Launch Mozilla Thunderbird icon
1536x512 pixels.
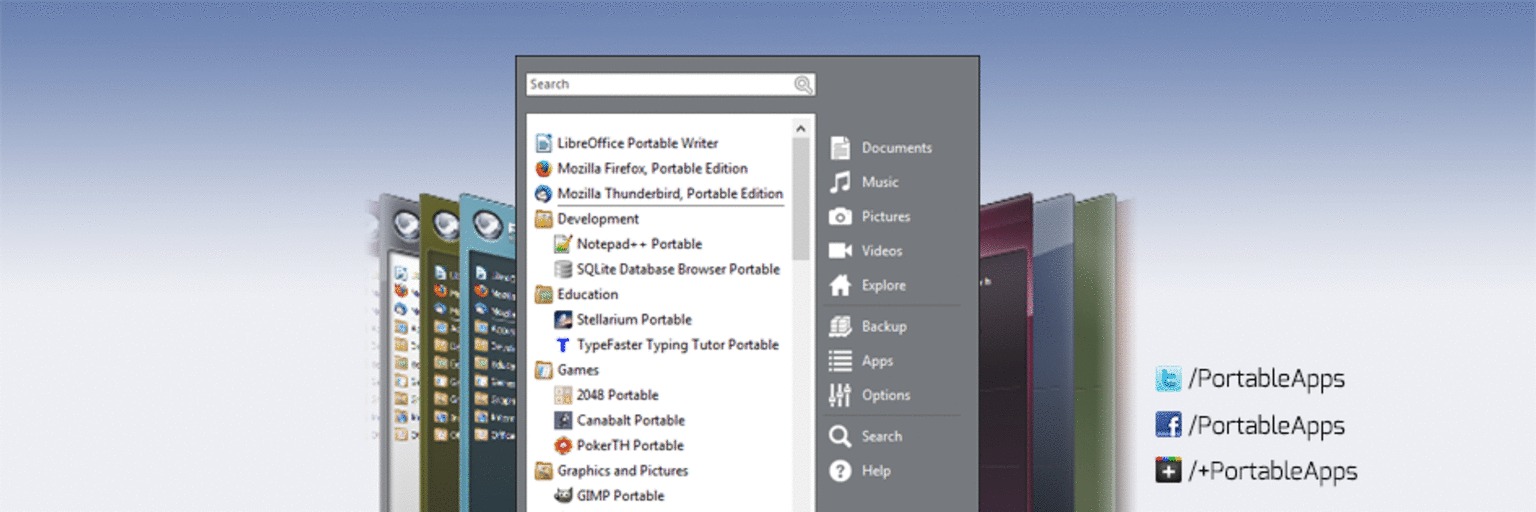(544, 193)
